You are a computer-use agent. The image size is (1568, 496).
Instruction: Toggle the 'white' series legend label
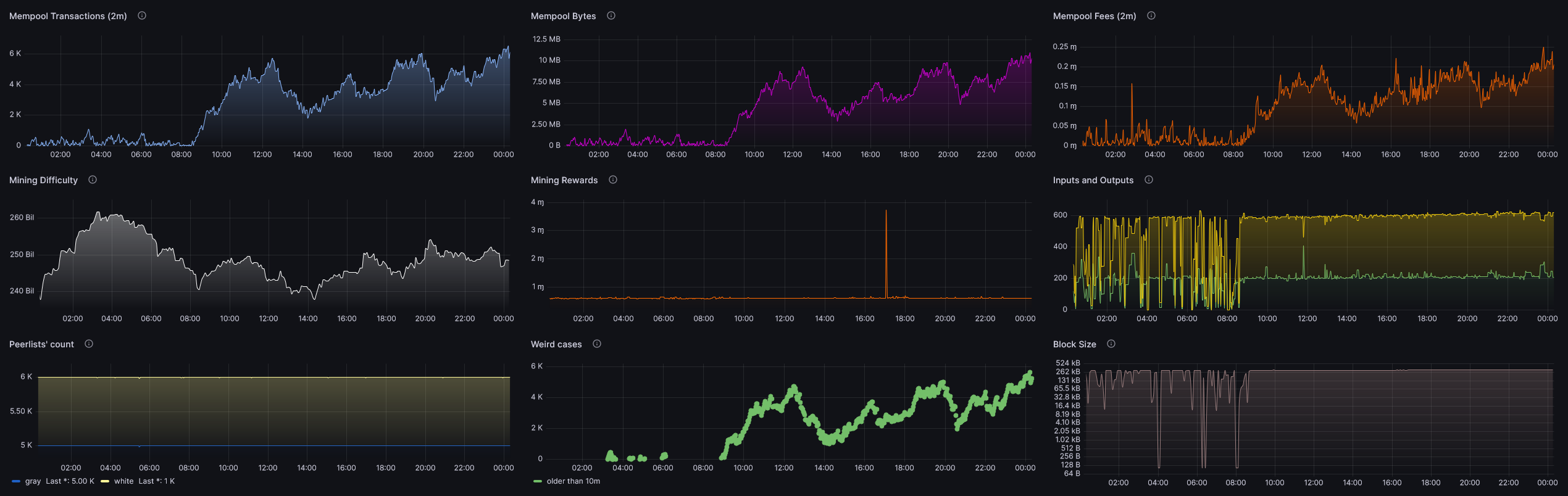123,481
